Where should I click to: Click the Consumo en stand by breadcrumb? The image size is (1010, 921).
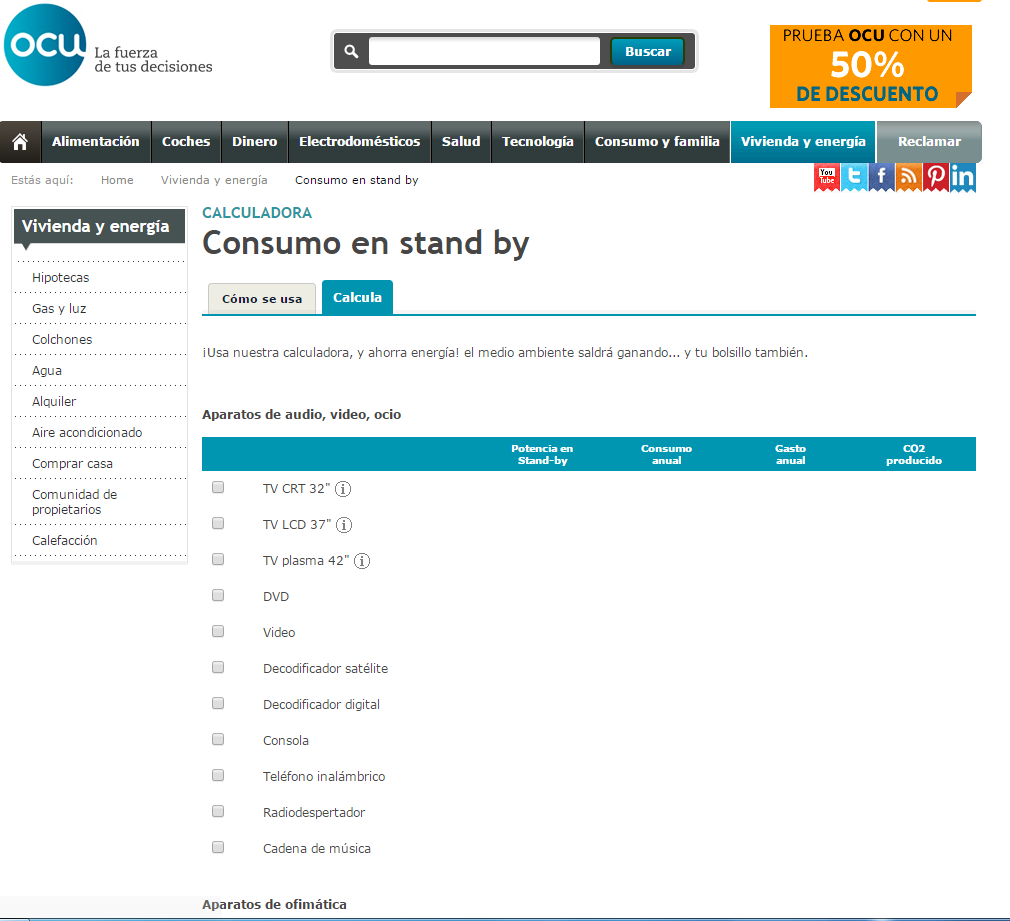click(357, 180)
